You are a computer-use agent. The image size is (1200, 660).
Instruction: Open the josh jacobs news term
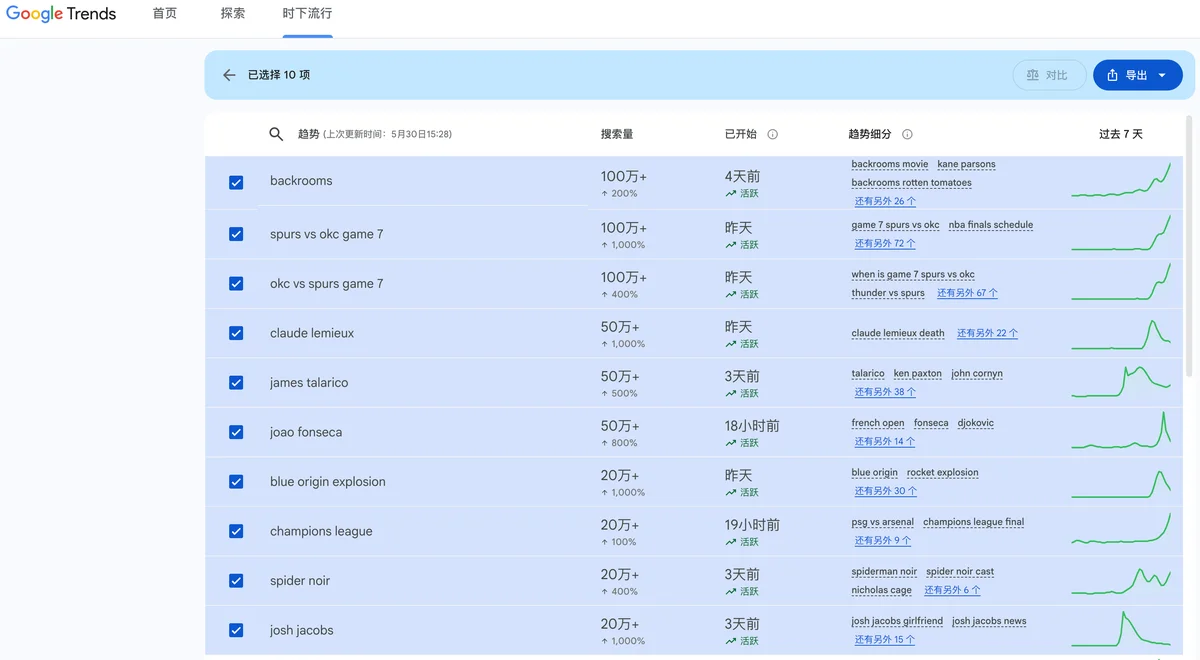point(989,621)
